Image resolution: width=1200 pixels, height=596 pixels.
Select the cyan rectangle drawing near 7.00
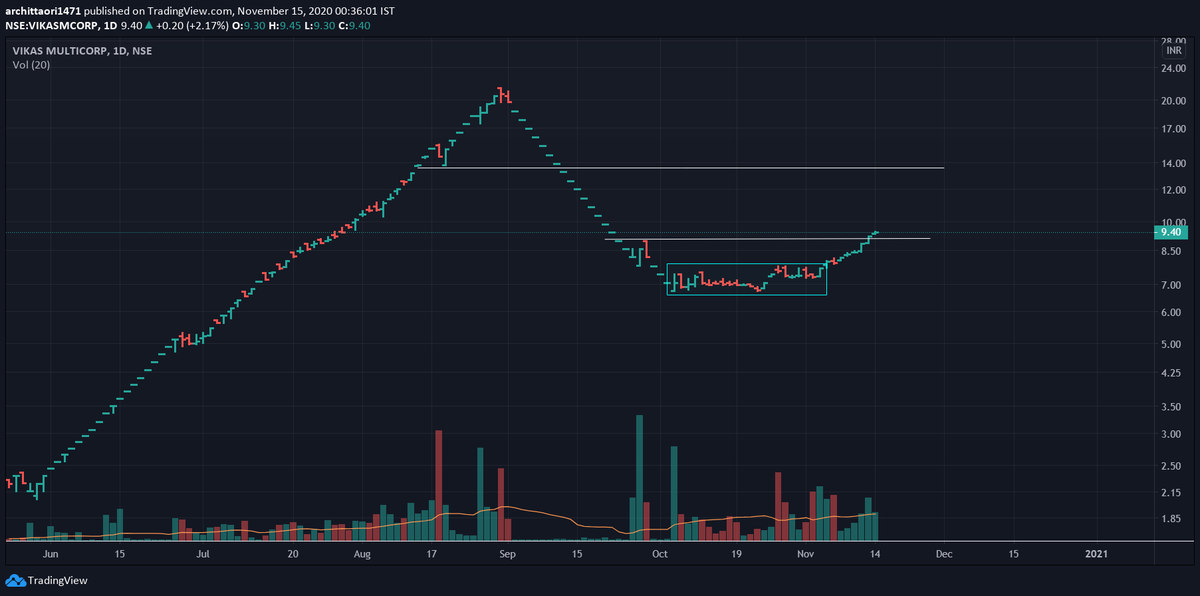pos(747,279)
